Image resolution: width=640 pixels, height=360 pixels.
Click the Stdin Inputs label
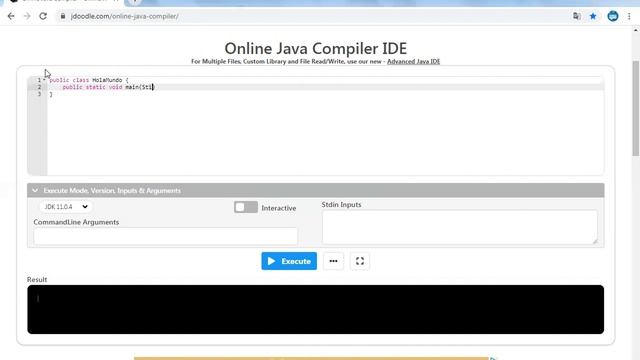pyautogui.click(x=341, y=204)
